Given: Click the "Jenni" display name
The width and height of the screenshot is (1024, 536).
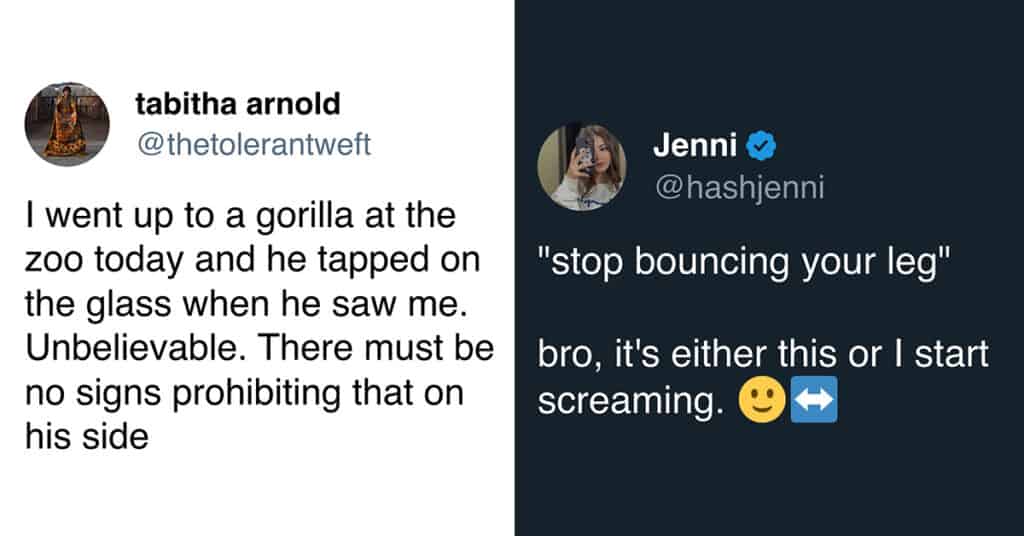Looking at the screenshot, I should coord(695,146).
